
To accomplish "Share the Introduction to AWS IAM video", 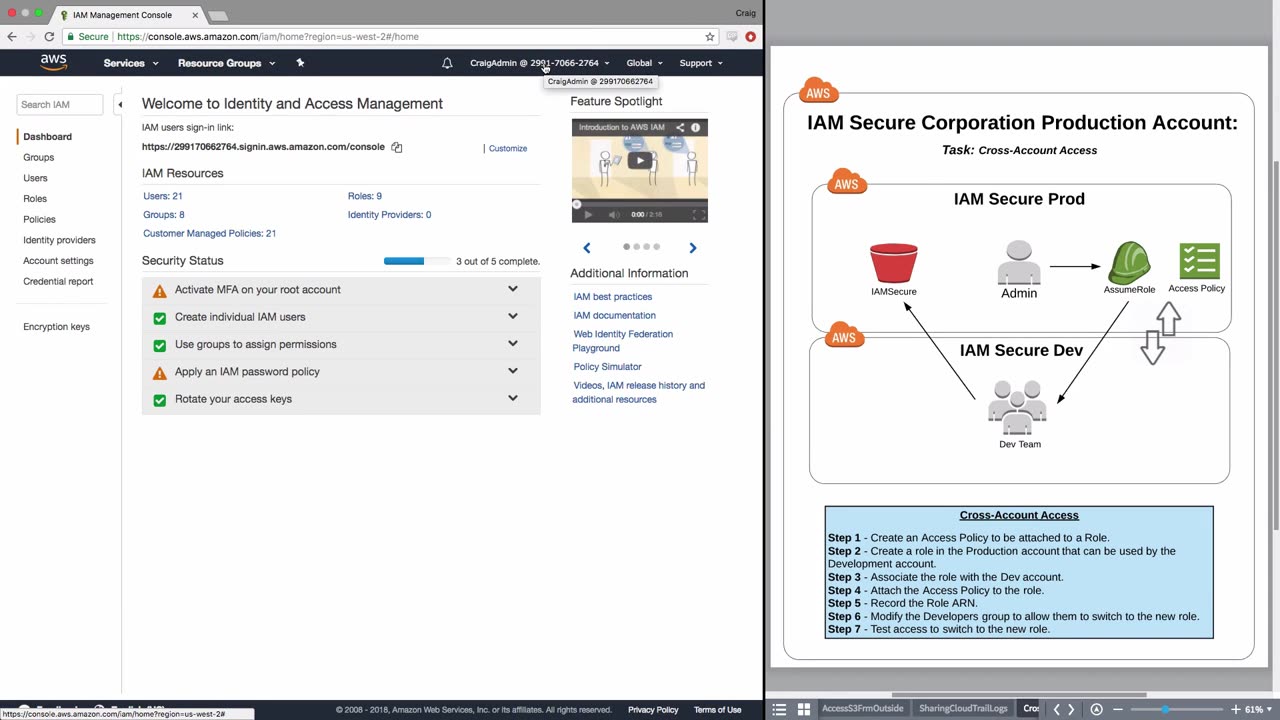I will click(x=680, y=127).
